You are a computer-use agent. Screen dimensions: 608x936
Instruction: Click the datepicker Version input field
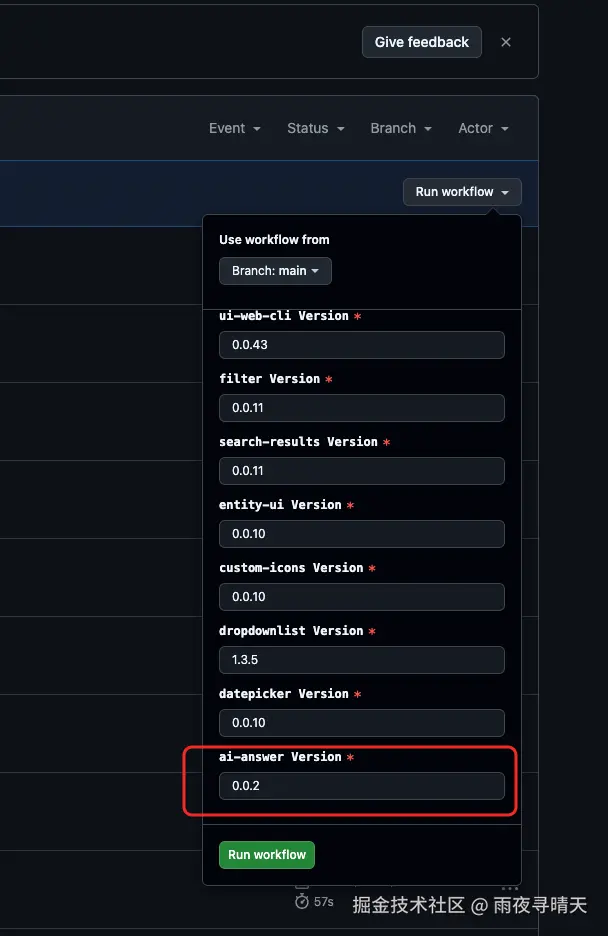[361, 723]
